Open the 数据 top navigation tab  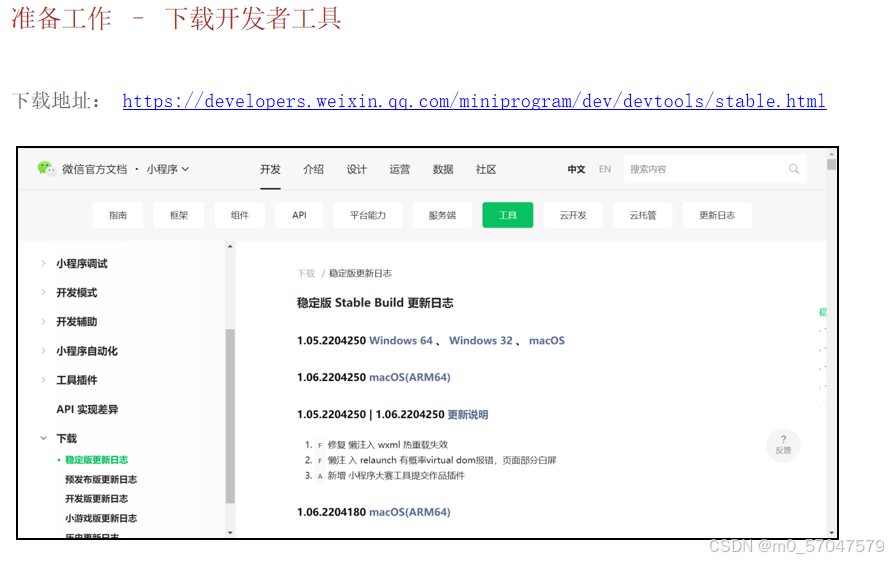click(x=443, y=169)
